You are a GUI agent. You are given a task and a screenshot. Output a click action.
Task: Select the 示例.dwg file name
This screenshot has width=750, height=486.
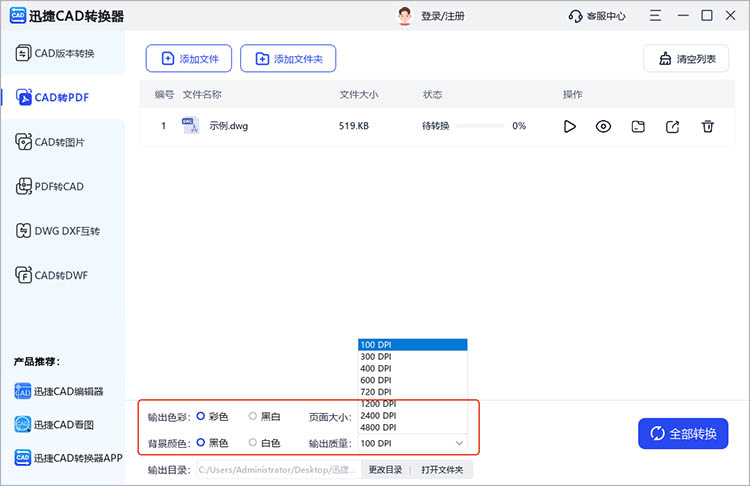point(229,126)
